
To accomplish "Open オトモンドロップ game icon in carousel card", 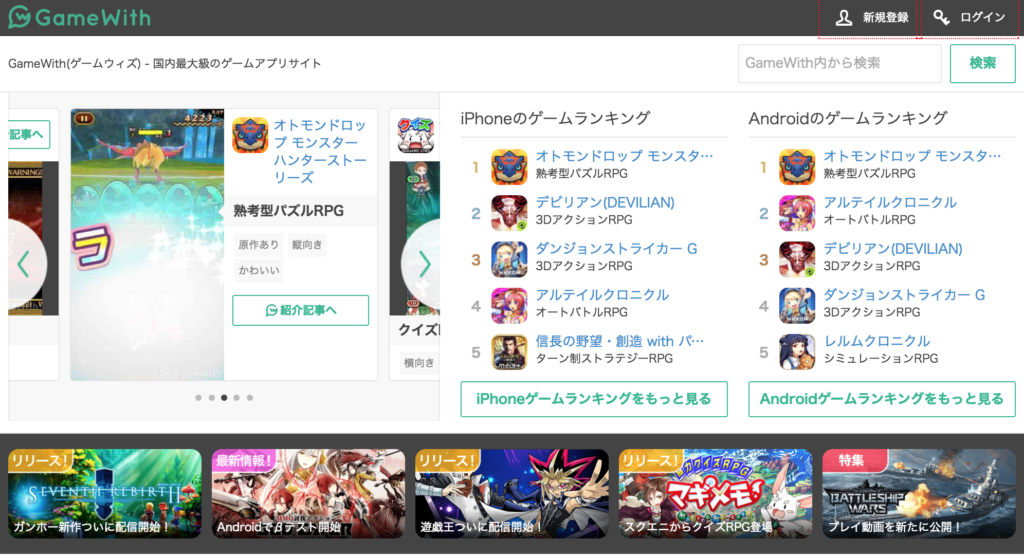I will pos(250,135).
